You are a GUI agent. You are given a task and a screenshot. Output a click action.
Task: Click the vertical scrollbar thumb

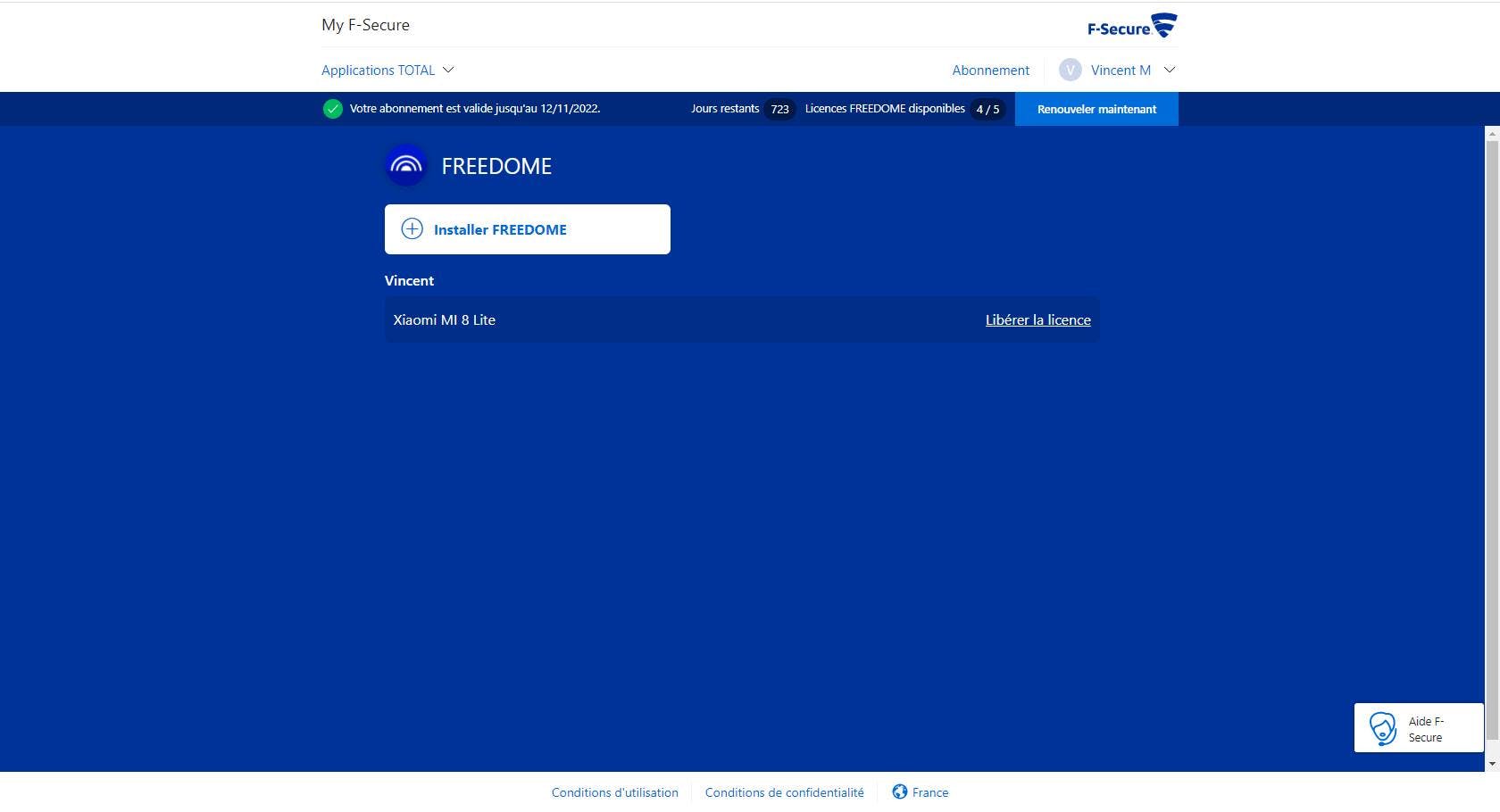[x=1492, y=440]
